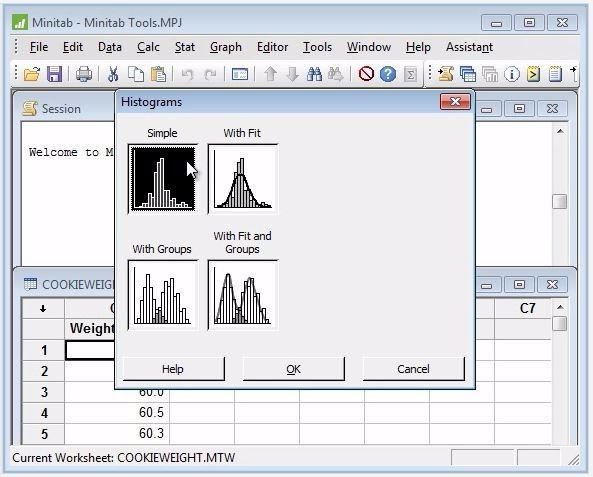This screenshot has height=477, width=593.
Task: Select With Fit and Groups thumbnail
Action: [x=243, y=295]
